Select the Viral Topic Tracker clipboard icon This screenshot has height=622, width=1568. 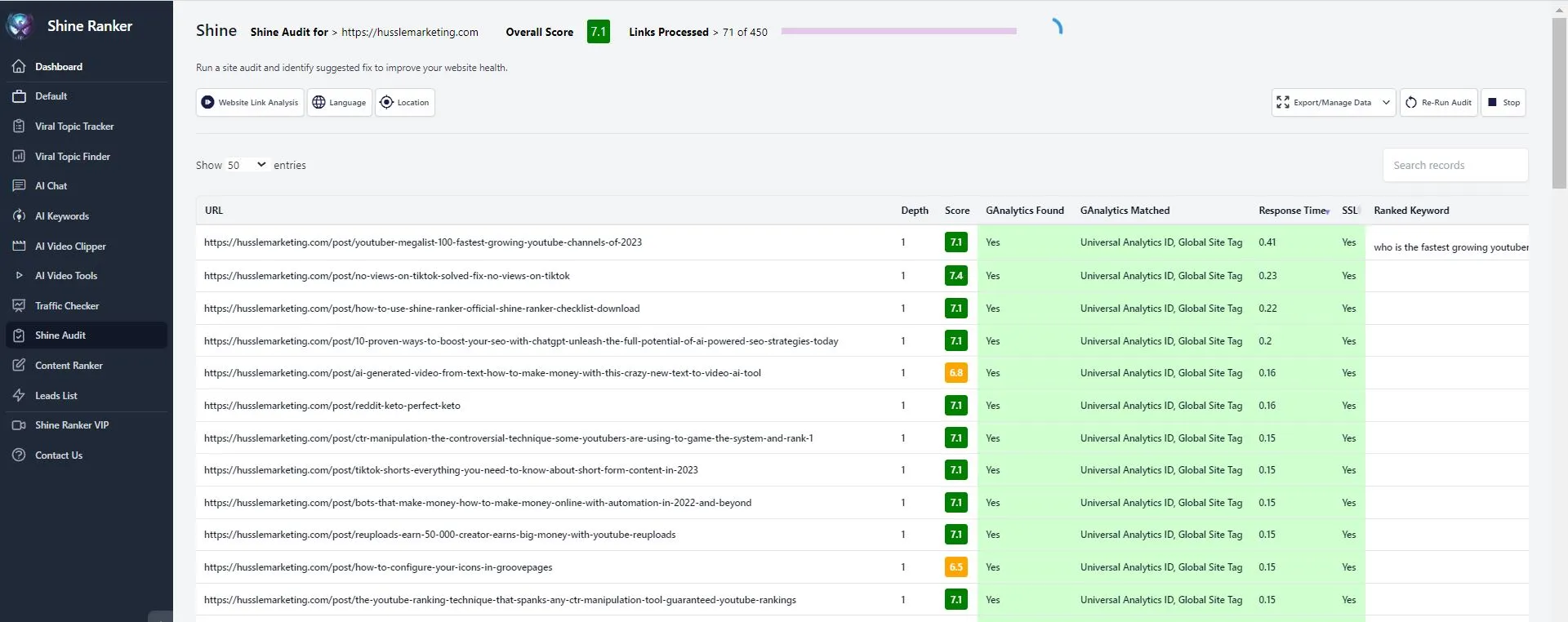coord(19,127)
